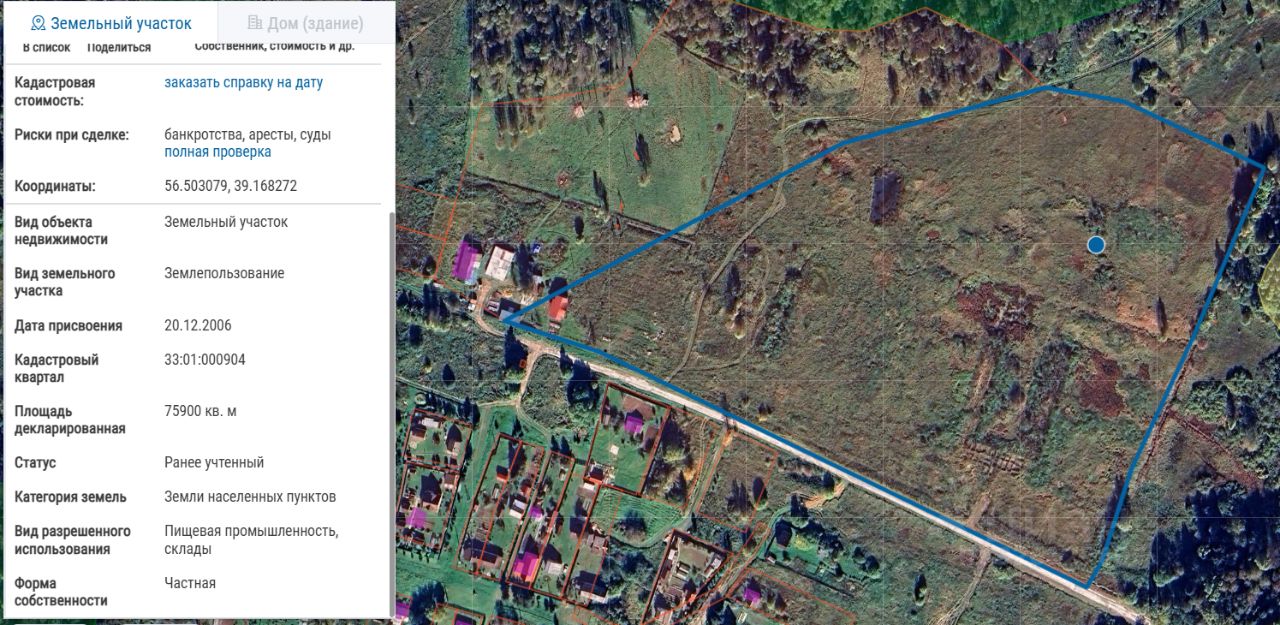Click the map pin icon on Земельный участок tab
Image resolution: width=1280 pixels, height=625 pixels.
(38, 23)
